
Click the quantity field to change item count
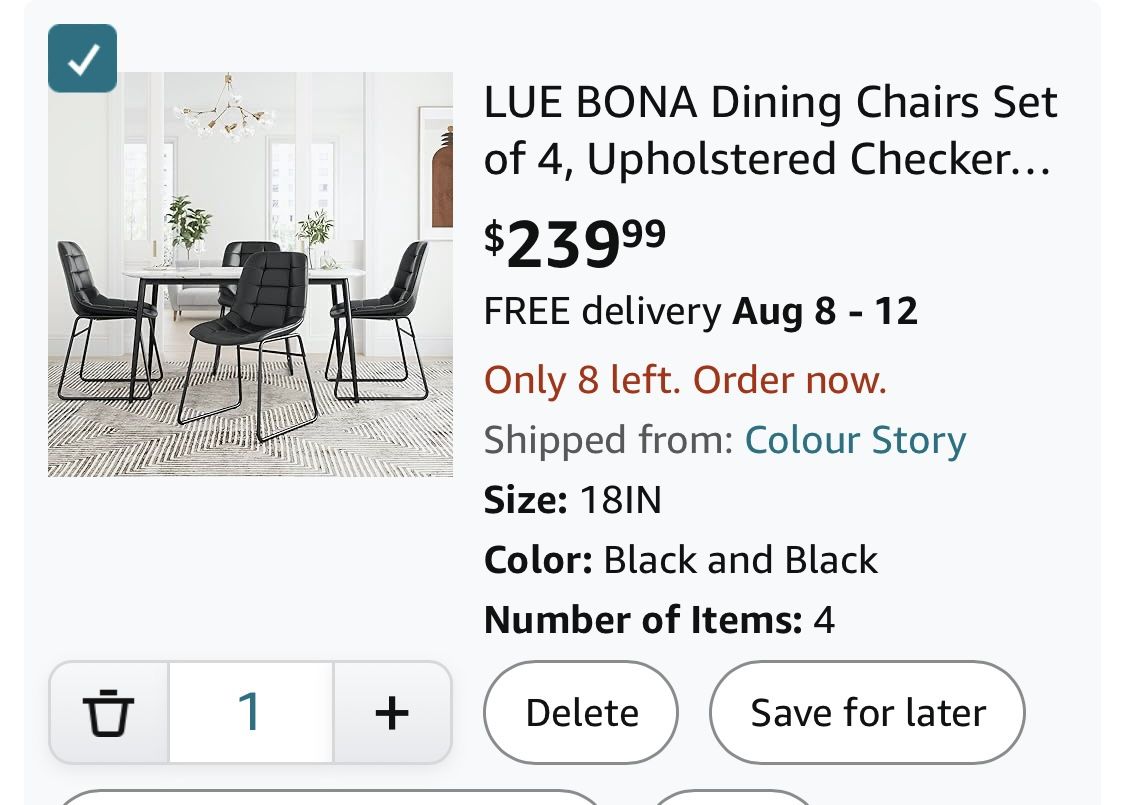(x=250, y=712)
